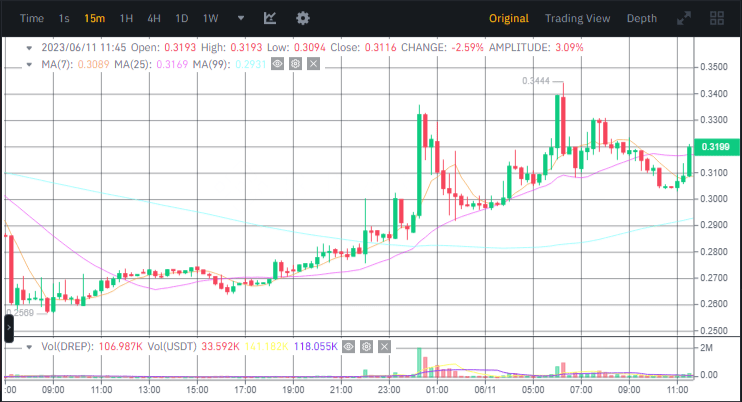Viewport: 742px width, 402px height.
Task: Click the MA(25) value 0.3169
Action: pyautogui.click(x=172, y=64)
